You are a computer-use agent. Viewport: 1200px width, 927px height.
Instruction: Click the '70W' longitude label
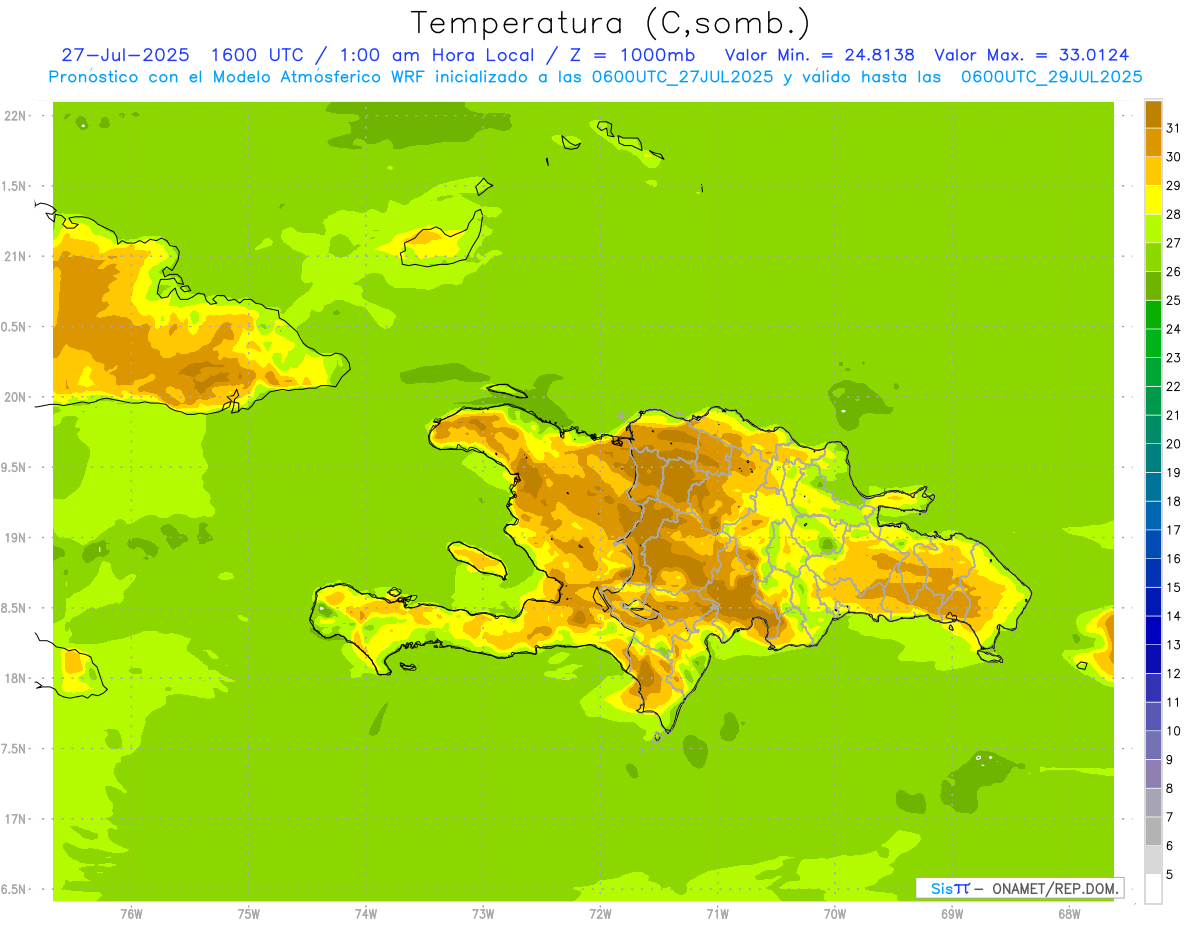(x=835, y=914)
